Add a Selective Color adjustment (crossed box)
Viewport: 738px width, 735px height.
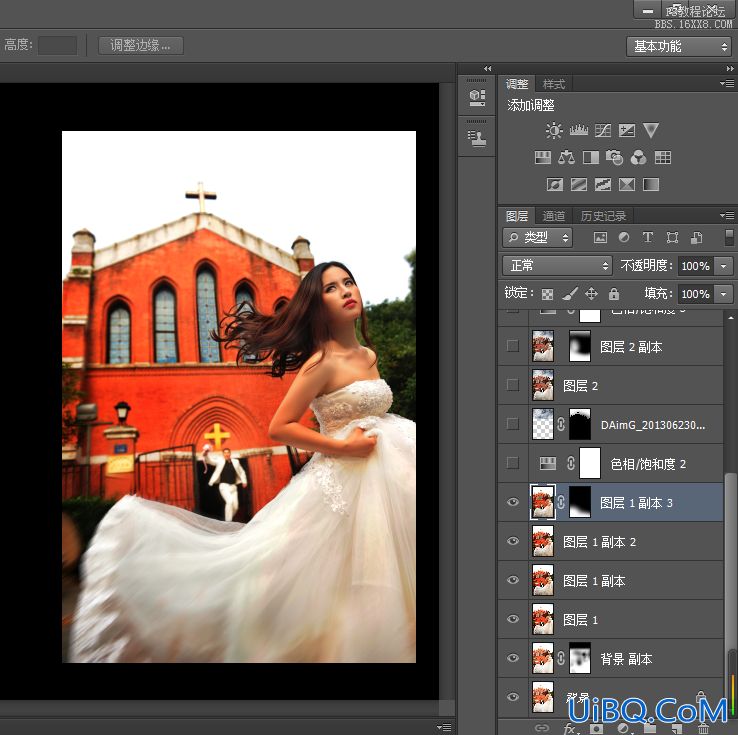coord(627,184)
